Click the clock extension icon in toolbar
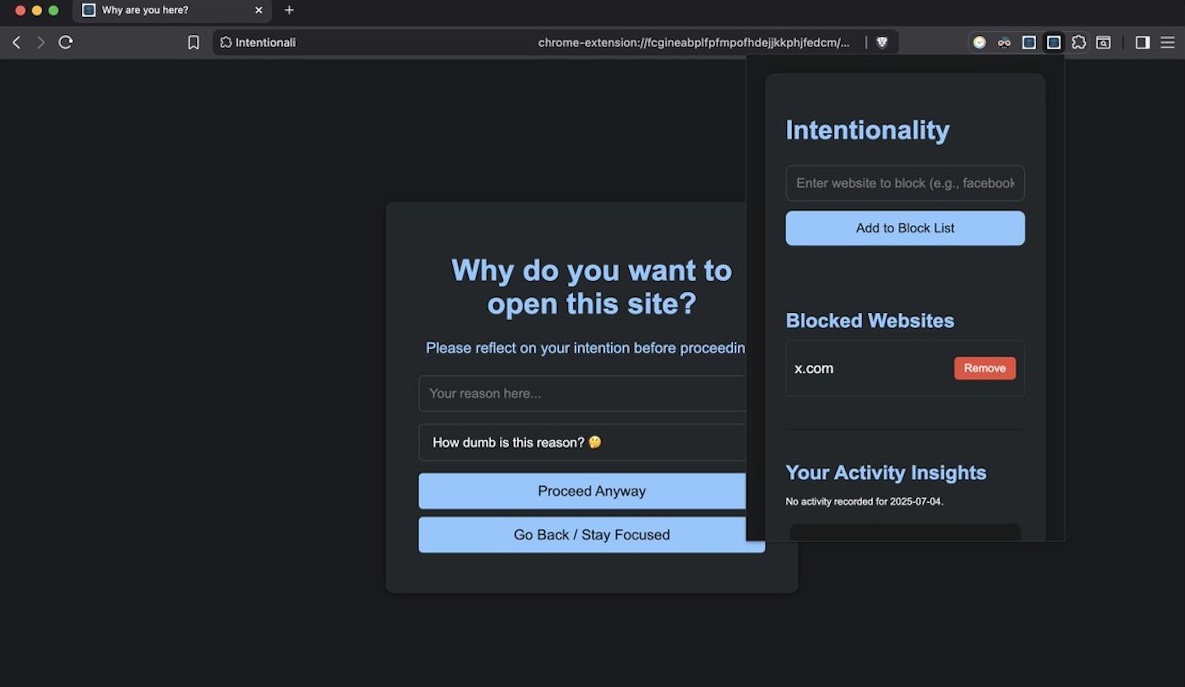The width and height of the screenshot is (1185, 687). 979,42
